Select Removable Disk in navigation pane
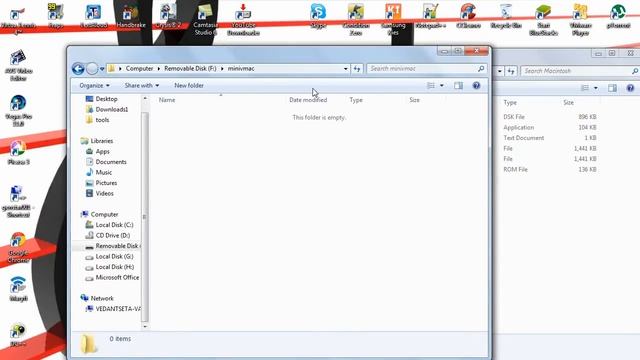 coord(112,246)
